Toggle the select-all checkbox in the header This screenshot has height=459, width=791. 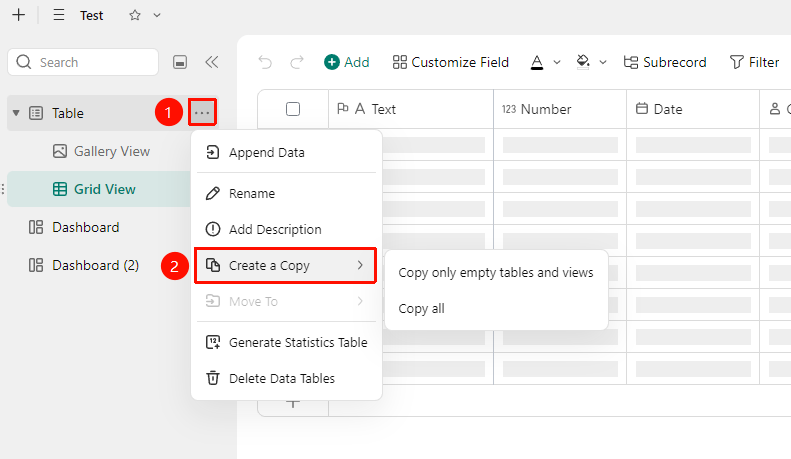[293, 109]
